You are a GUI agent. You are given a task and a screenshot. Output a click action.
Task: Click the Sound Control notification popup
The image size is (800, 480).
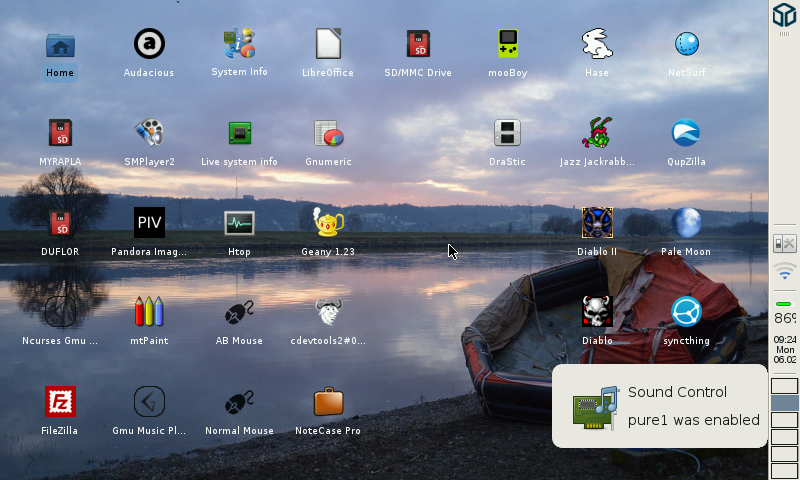point(660,406)
